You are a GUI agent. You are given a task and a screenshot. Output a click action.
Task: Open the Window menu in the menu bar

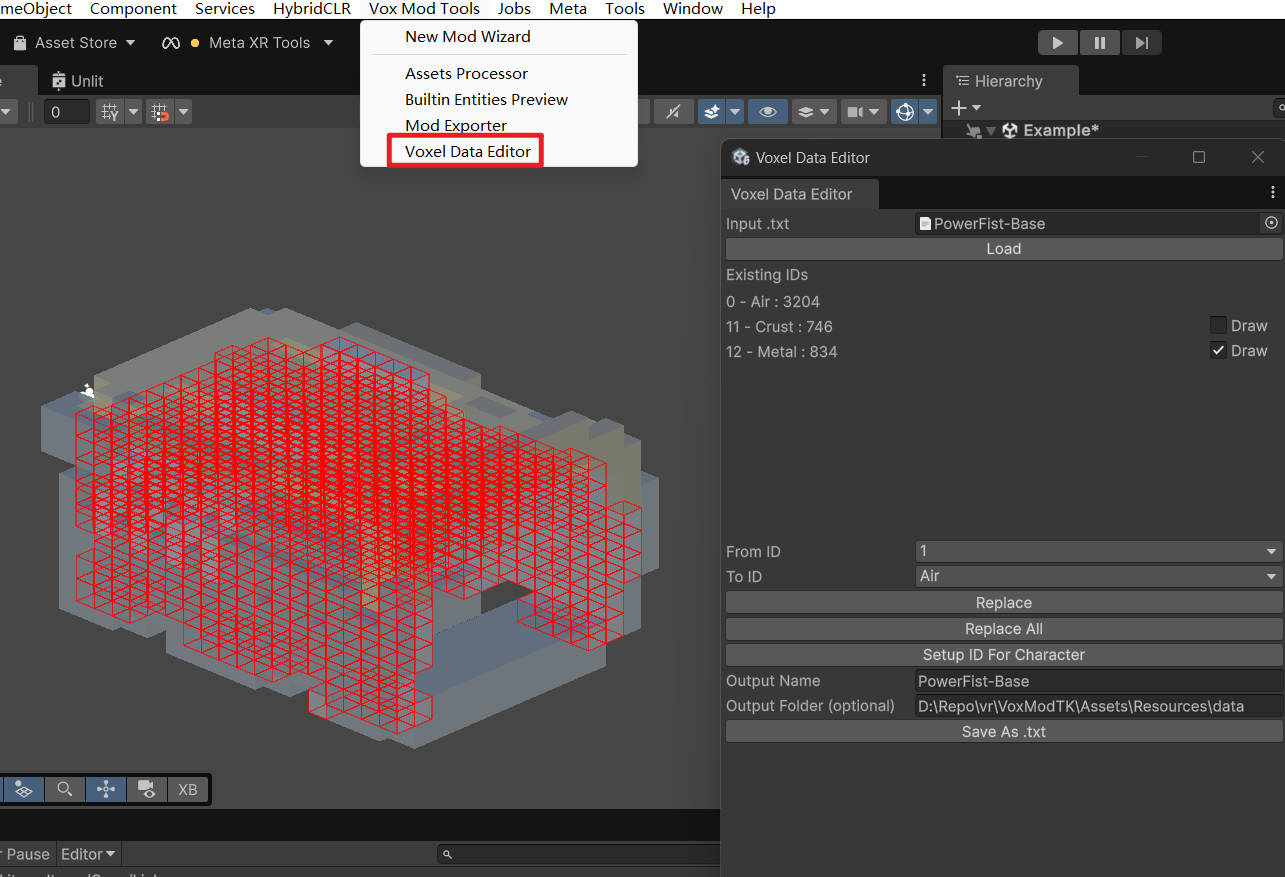[691, 9]
